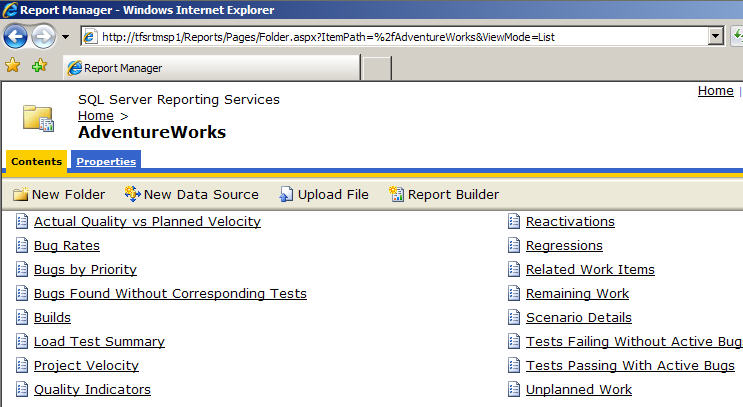Click the New Data Source label

tap(201, 194)
